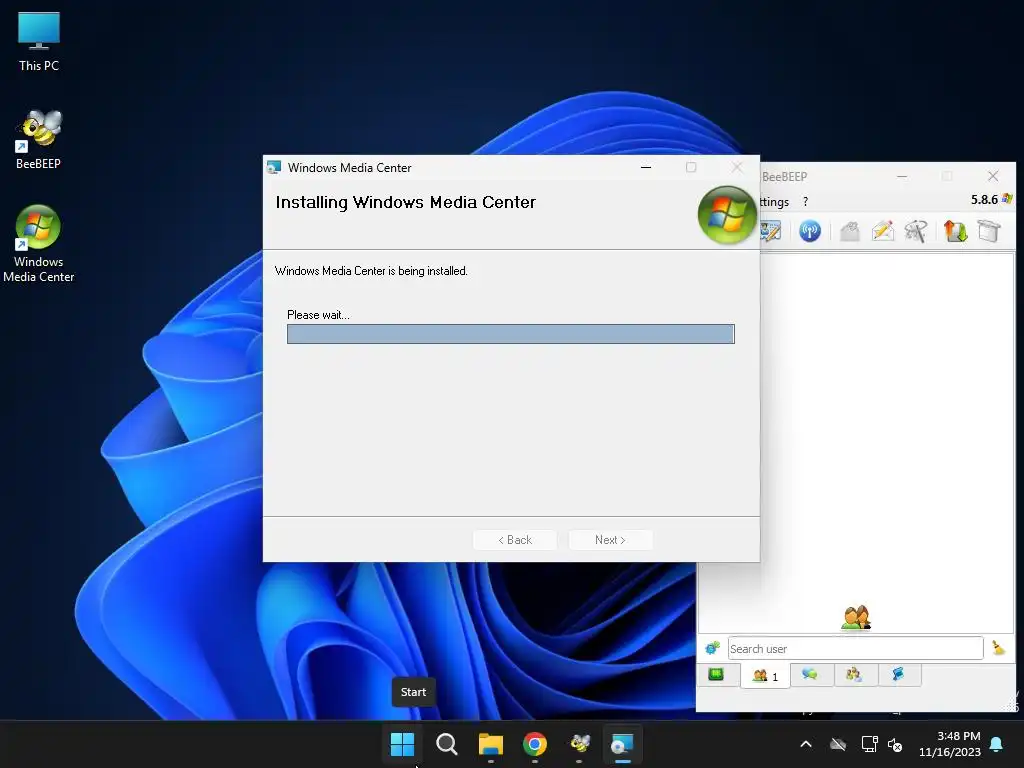Open the Settings menu in BeeBEEP
The image size is (1024, 768).
[775, 202]
